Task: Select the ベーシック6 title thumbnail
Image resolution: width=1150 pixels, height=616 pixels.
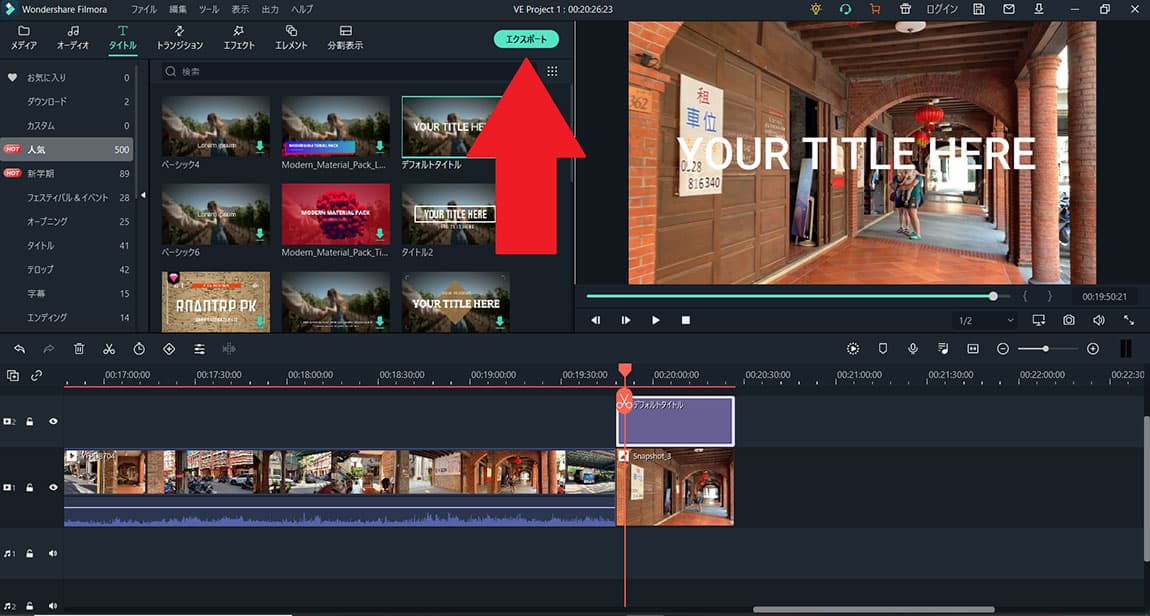Action: pos(216,213)
